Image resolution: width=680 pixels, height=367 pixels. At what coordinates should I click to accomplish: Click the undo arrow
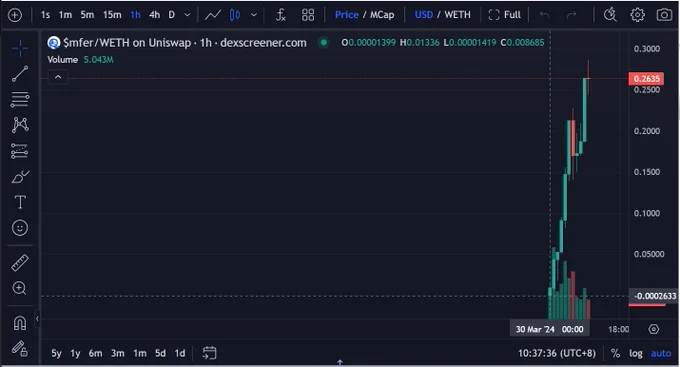(x=545, y=15)
